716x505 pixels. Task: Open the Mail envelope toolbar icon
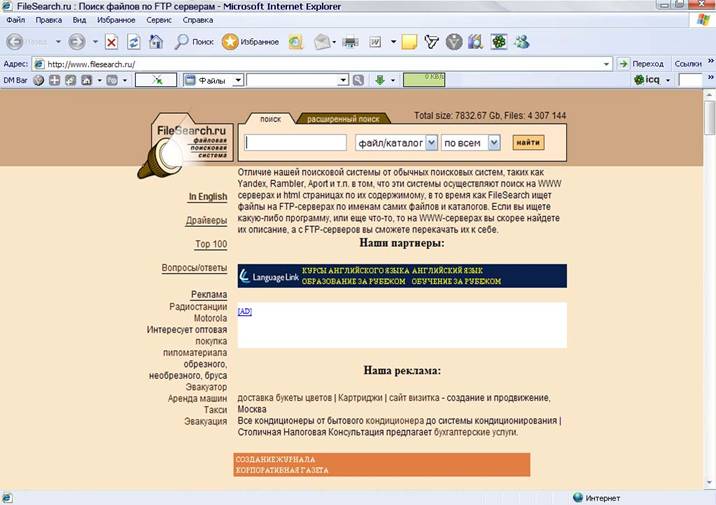click(322, 42)
